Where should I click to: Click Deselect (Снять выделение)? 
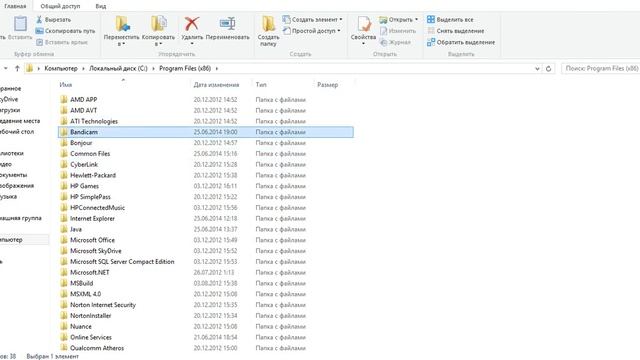pos(456,31)
